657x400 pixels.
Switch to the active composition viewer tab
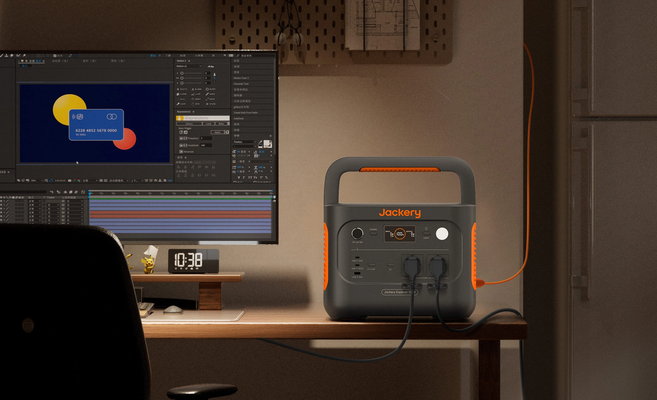click(x=32, y=61)
